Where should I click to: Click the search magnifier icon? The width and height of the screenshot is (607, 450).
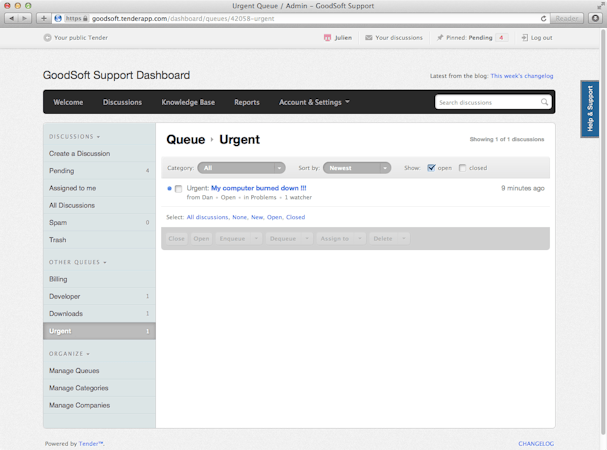[544, 102]
